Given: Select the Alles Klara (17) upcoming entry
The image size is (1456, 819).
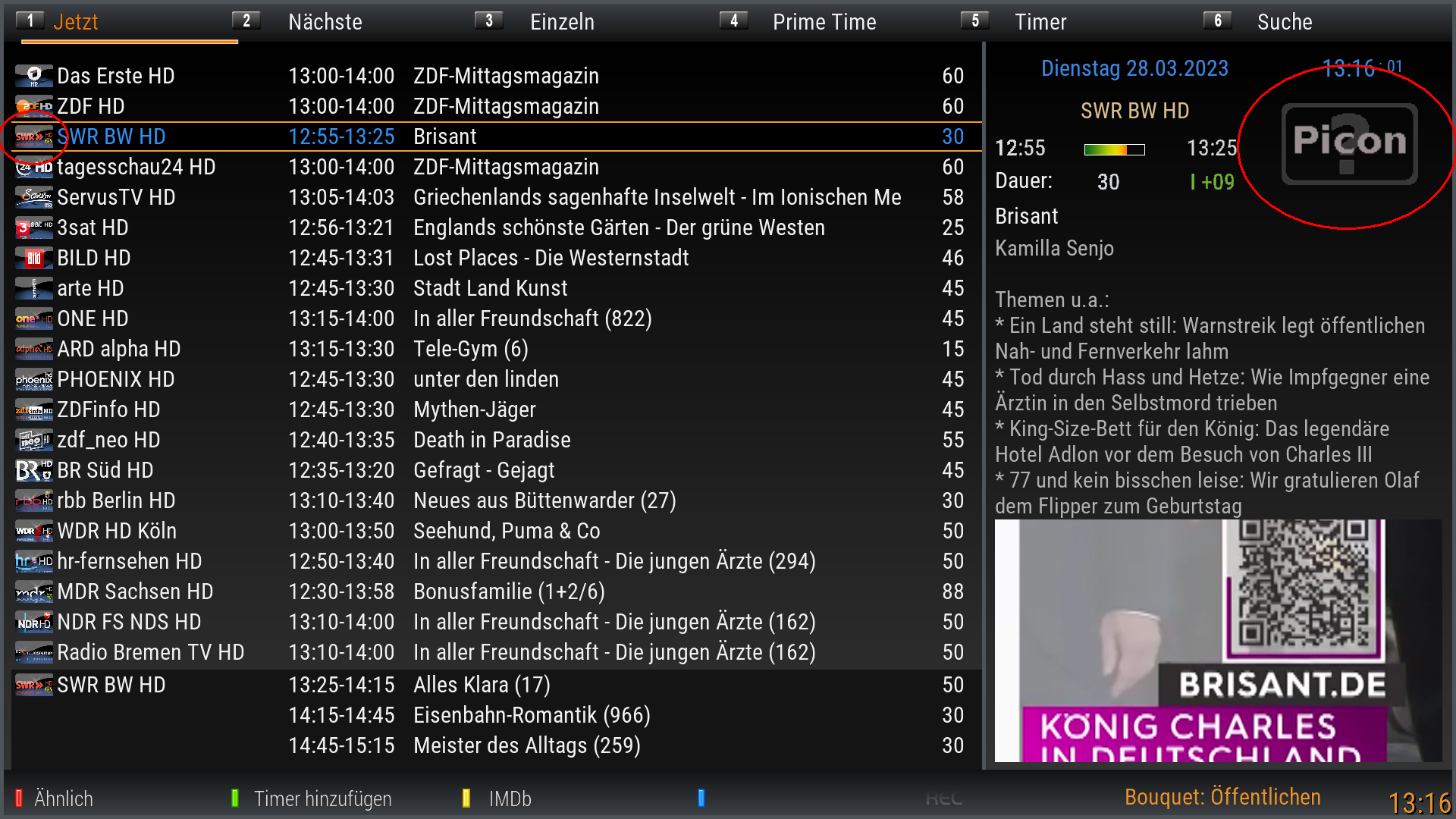Looking at the screenshot, I should coord(482,685).
